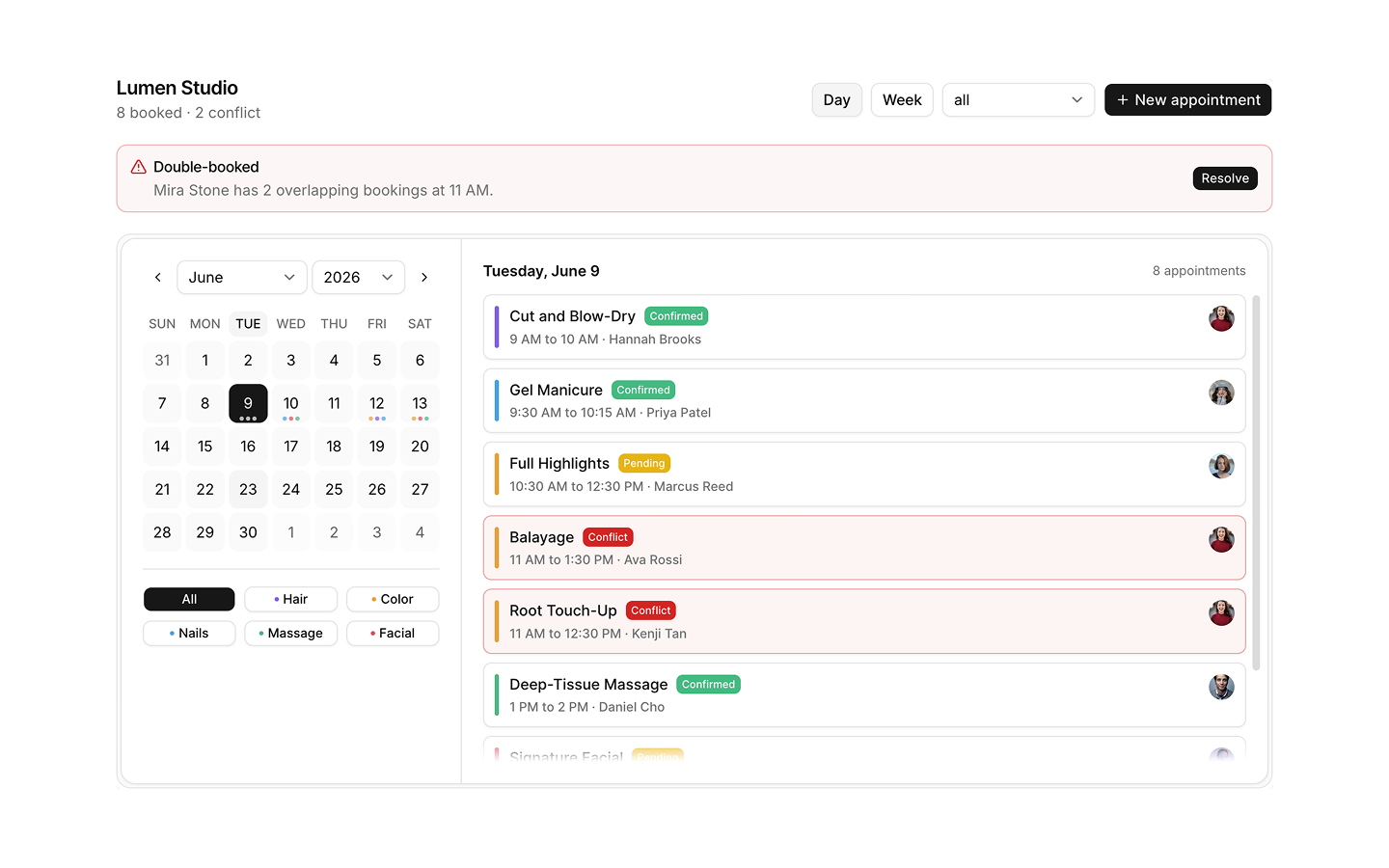Viewport: 1389px width, 868px height.
Task: Click the Conflict badge on Balayage
Action: [608, 537]
